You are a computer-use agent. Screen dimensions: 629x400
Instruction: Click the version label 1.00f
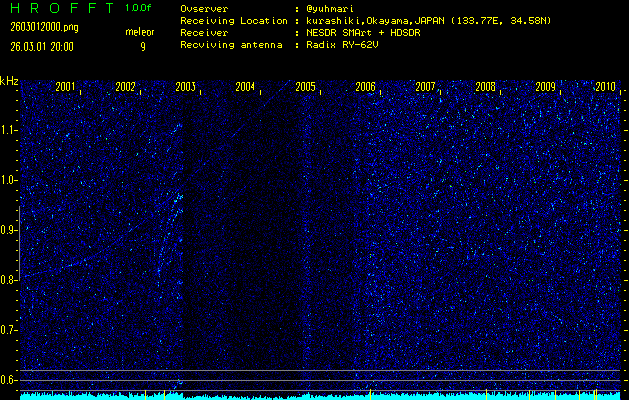pyautogui.click(x=138, y=8)
